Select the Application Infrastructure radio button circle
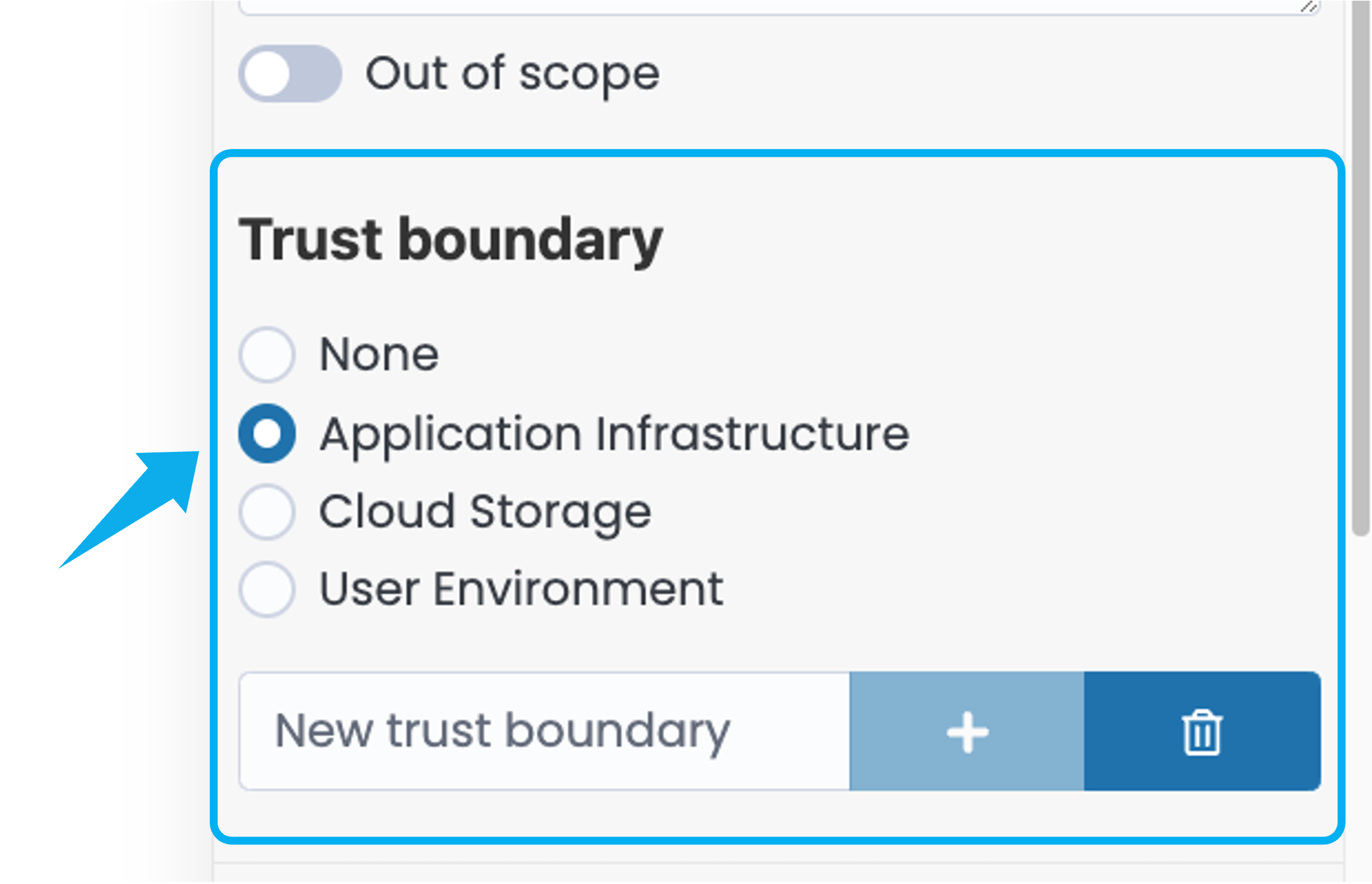The image size is (1372, 884). click(267, 433)
